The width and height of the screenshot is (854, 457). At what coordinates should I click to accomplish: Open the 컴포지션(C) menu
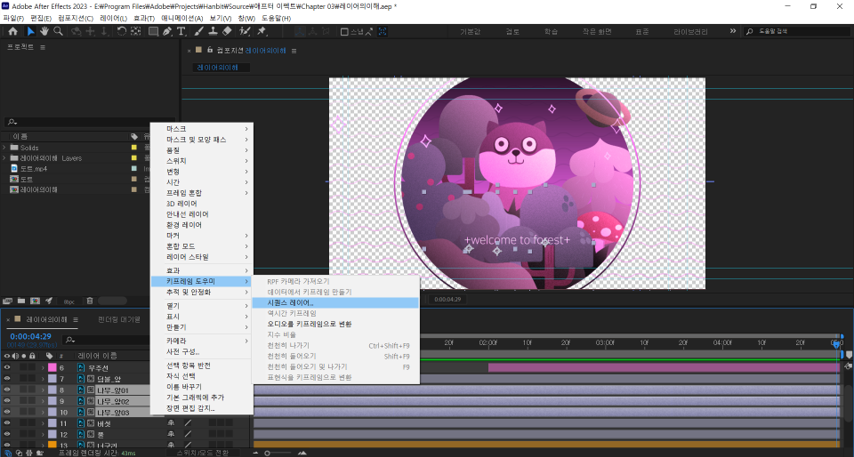point(74,18)
